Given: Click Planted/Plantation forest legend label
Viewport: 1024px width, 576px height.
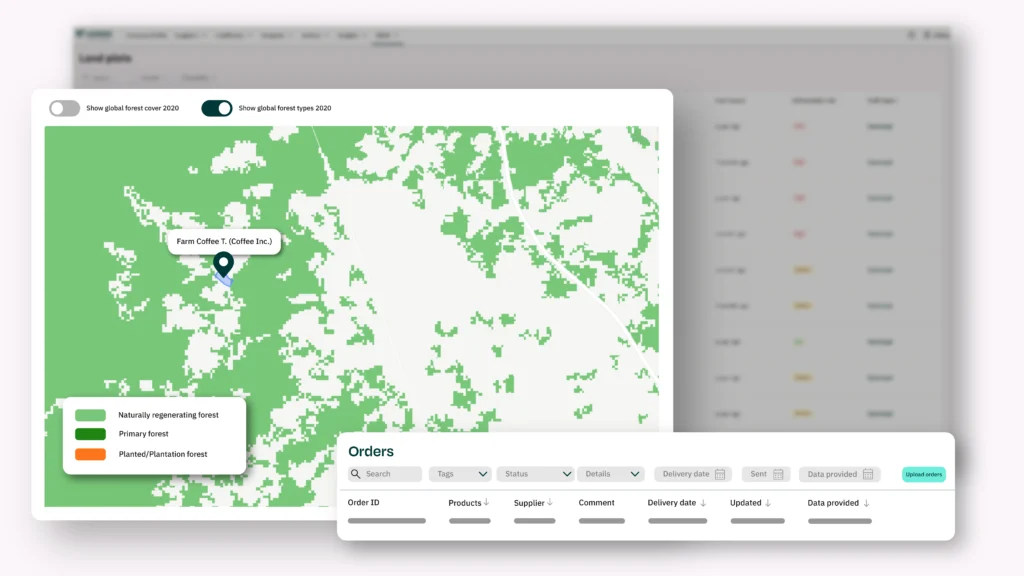Looking at the screenshot, I should [x=163, y=454].
